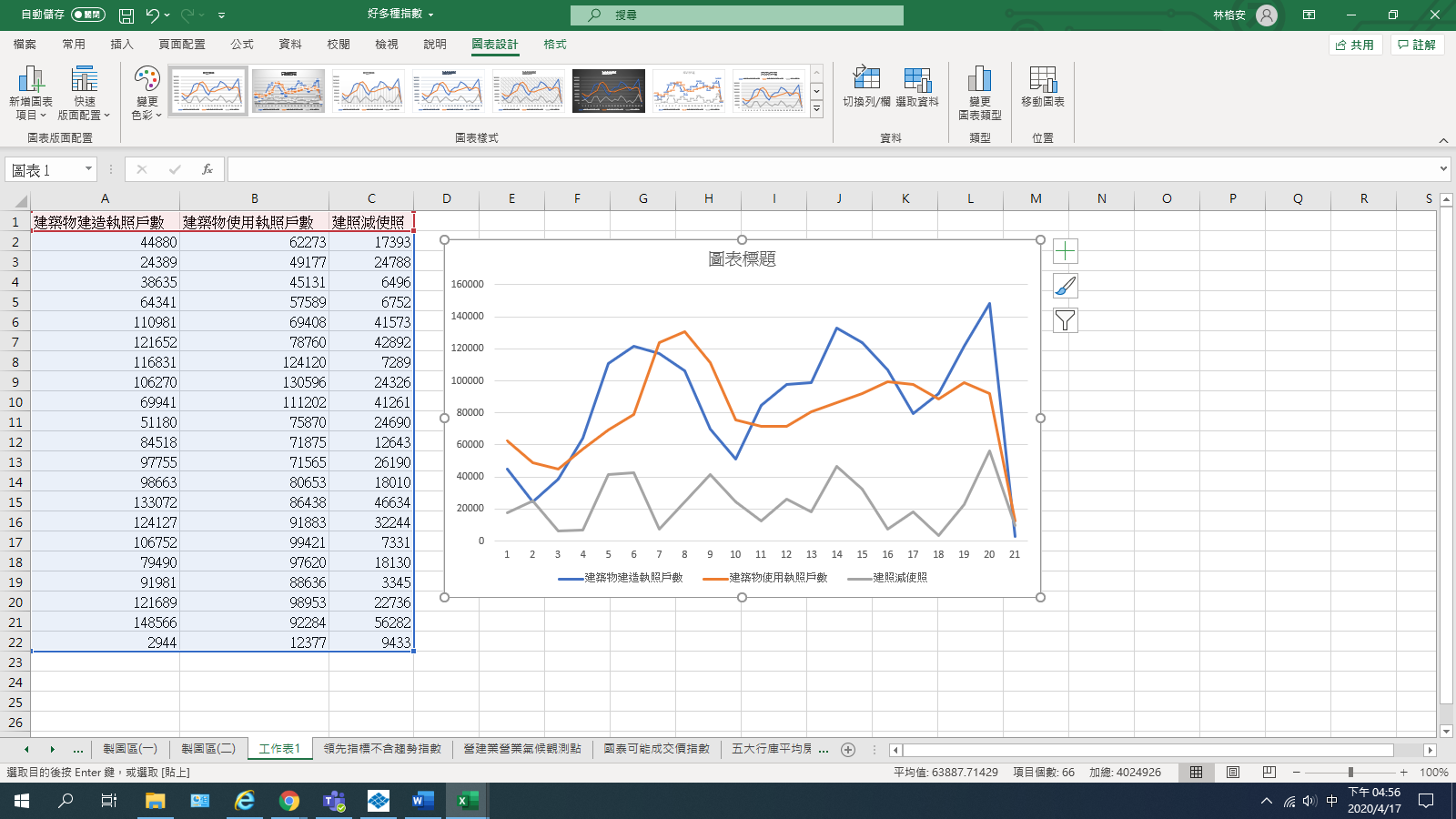Image resolution: width=1456 pixels, height=819 pixels.
Task: Open Google Chrome from the taskbar
Action: (x=289, y=801)
